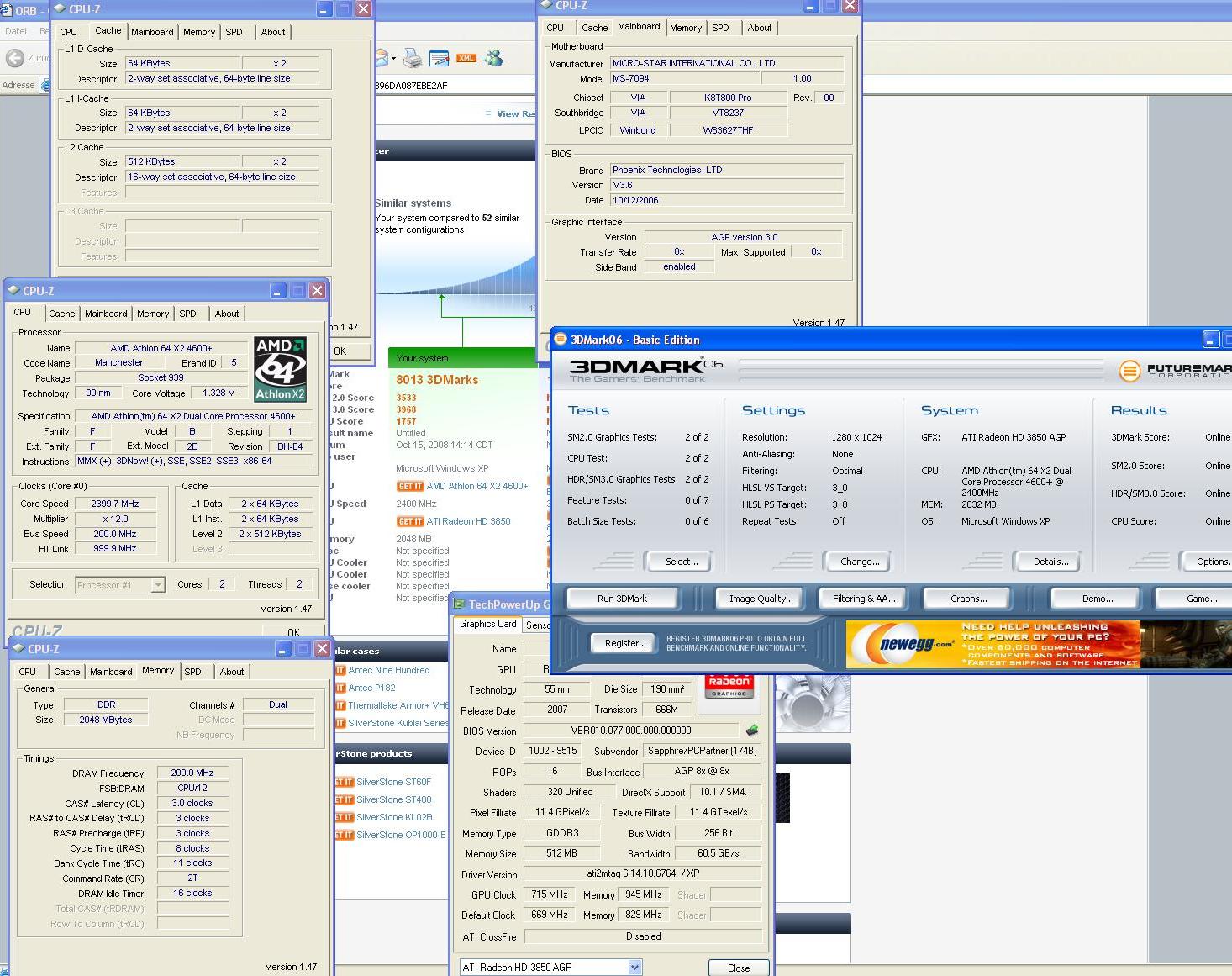Click GET IT badge beside ATI Radeon HD 3850
The image size is (1232, 976).
click(409, 521)
